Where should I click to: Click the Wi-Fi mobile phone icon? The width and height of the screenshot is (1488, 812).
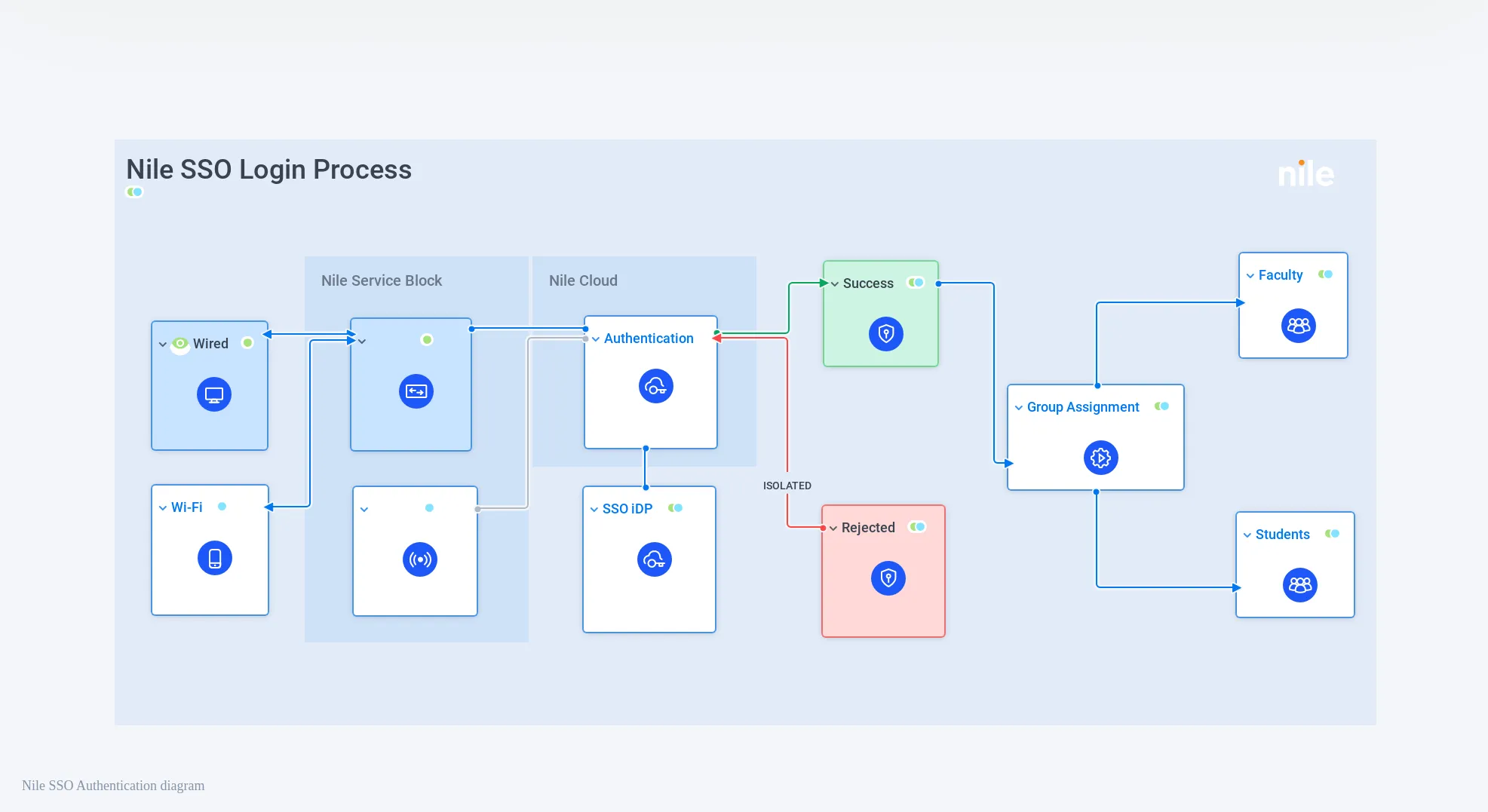pos(215,558)
